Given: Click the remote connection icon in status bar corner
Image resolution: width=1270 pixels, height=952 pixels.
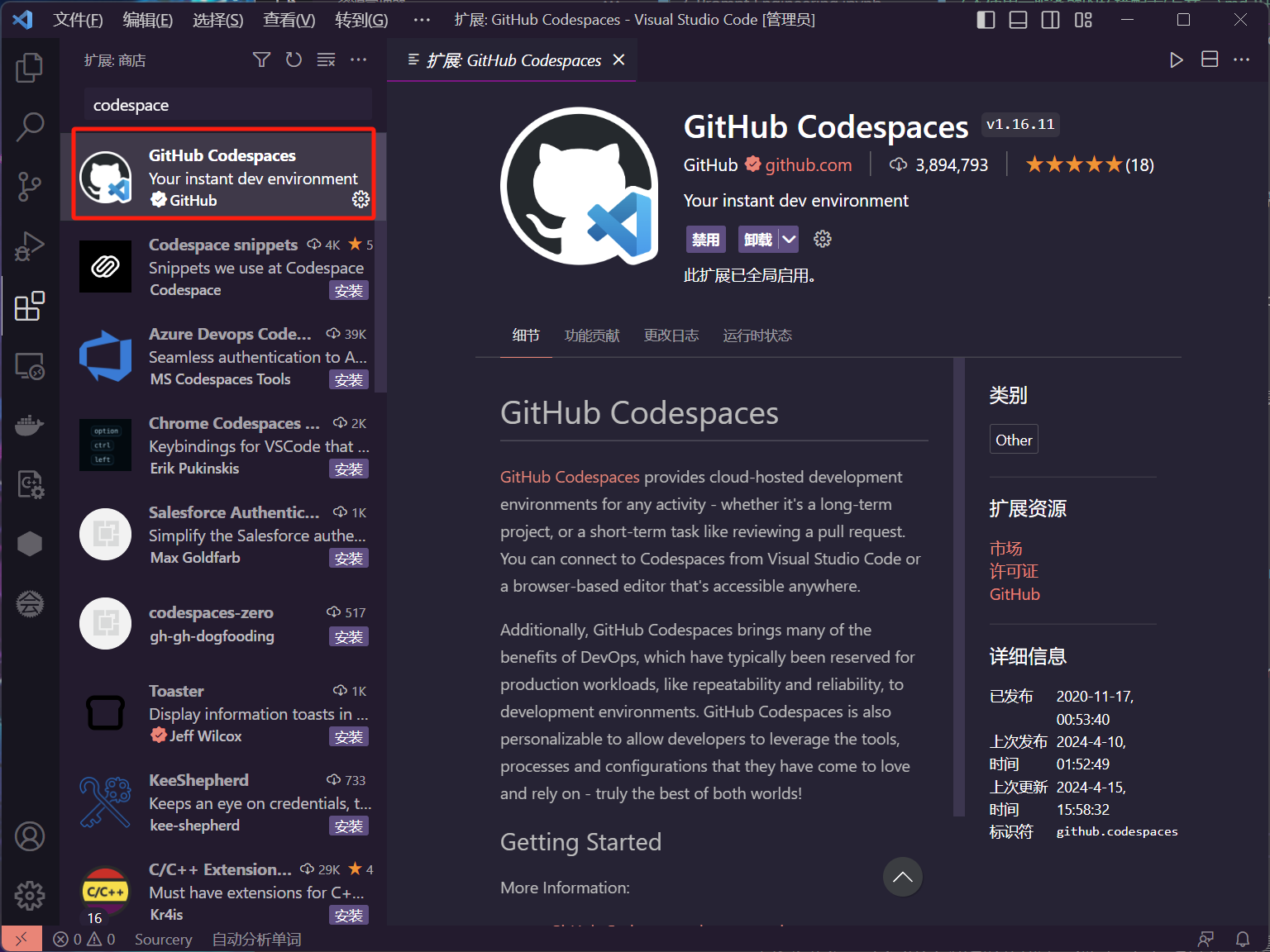Looking at the screenshot, I should coord(21,939).
